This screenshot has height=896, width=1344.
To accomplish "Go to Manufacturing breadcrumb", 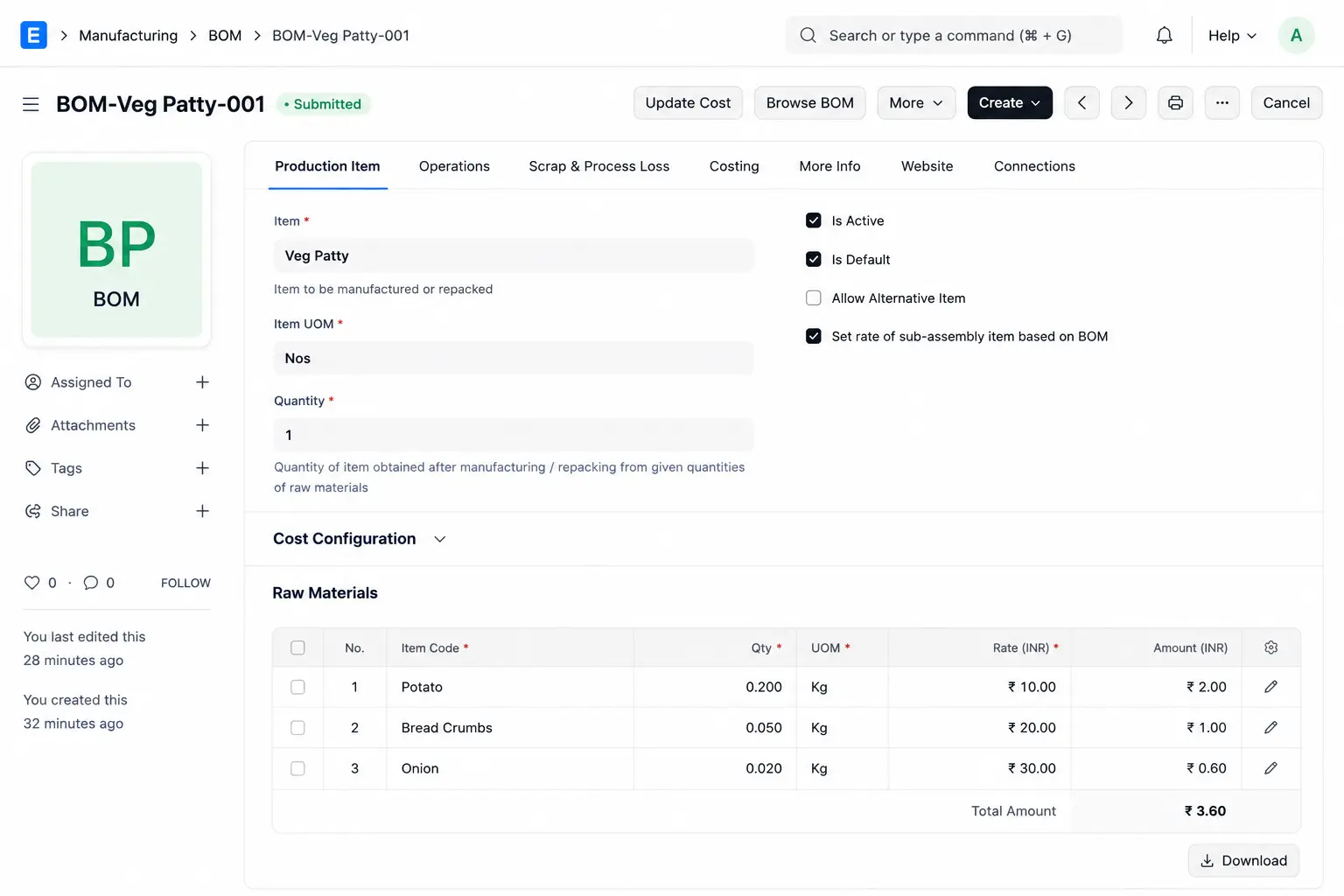I will pos(128,35).
